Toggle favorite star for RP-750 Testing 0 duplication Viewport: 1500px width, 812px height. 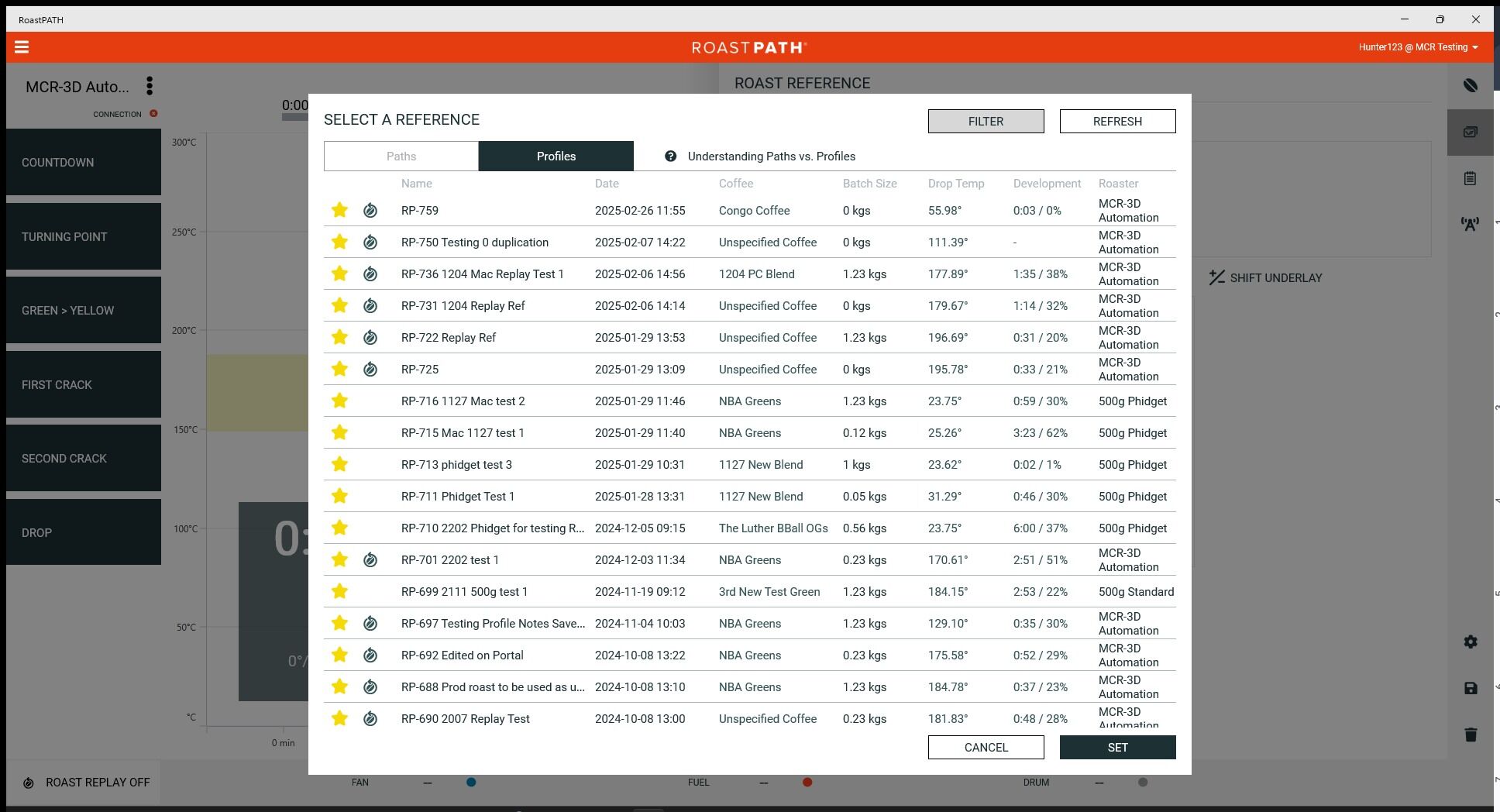[339, 243]
